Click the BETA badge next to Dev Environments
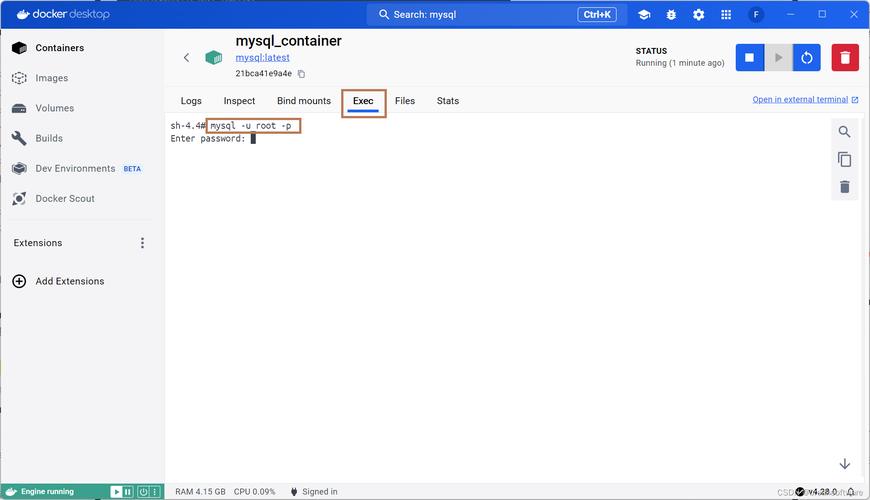 (x=132, y=169)
